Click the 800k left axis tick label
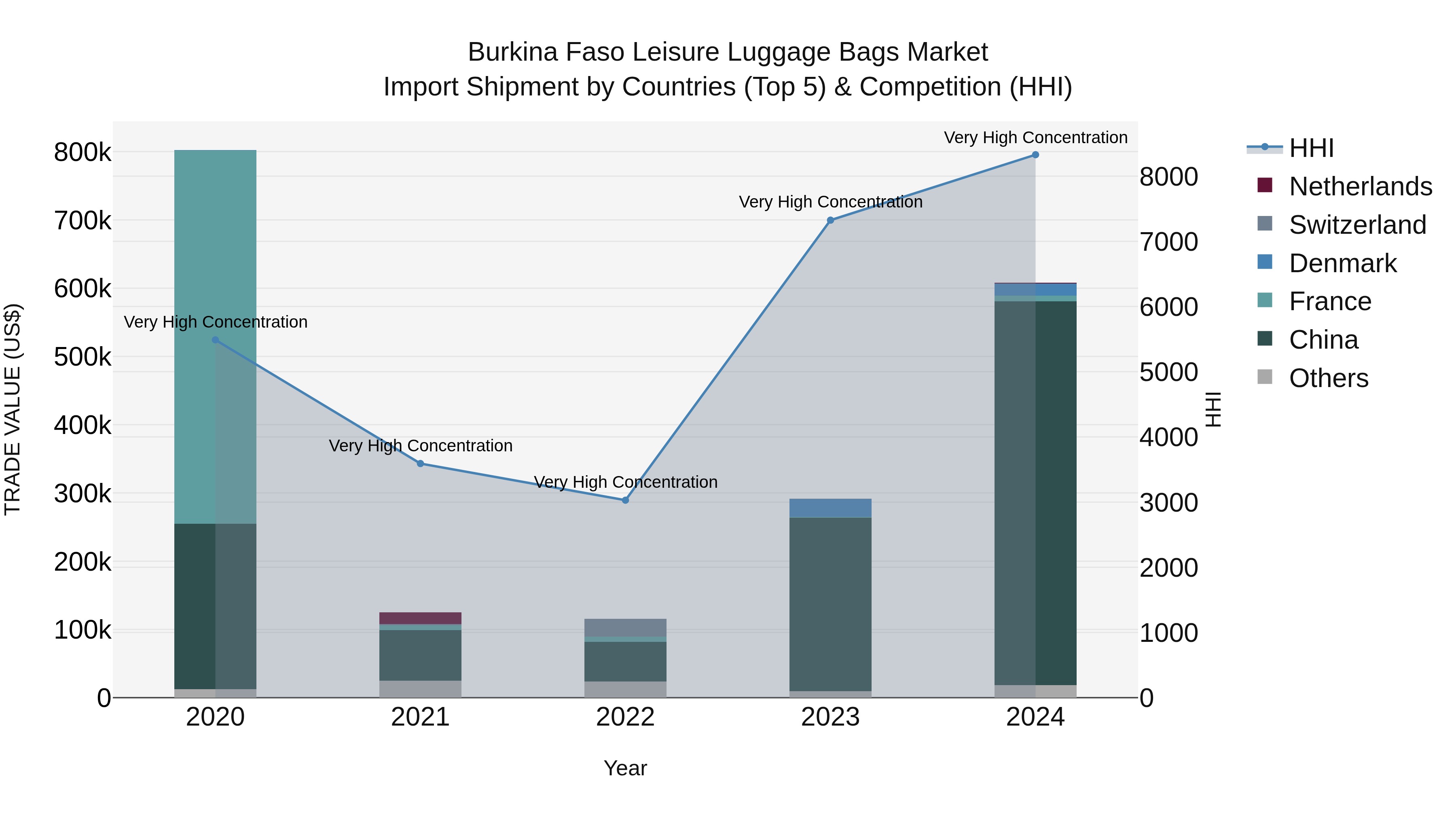Viewport: 1456px width, 819px height. [83, 152]
